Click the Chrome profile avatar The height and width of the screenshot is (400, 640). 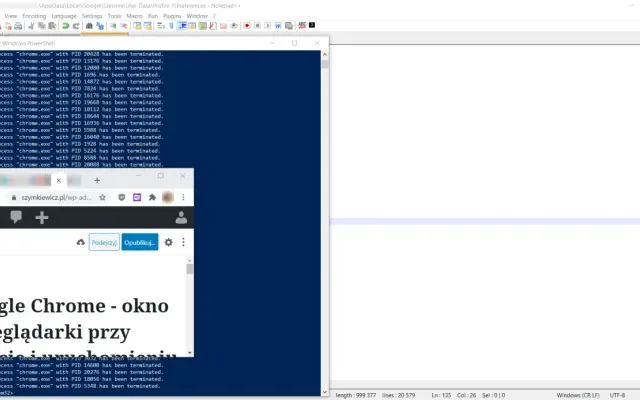pyautogui.click(x=168, y=198)
